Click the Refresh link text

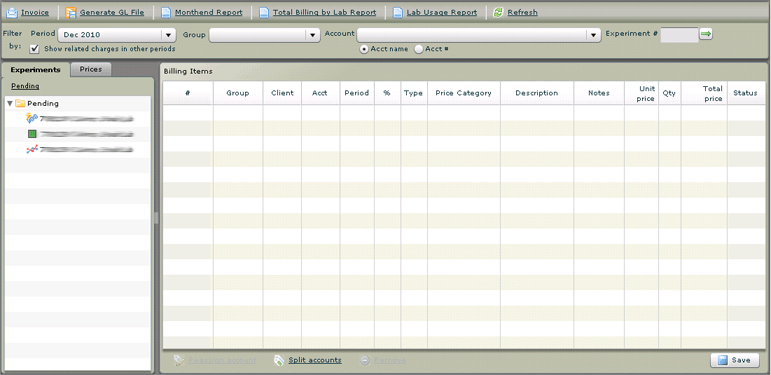tap(522, 13)
